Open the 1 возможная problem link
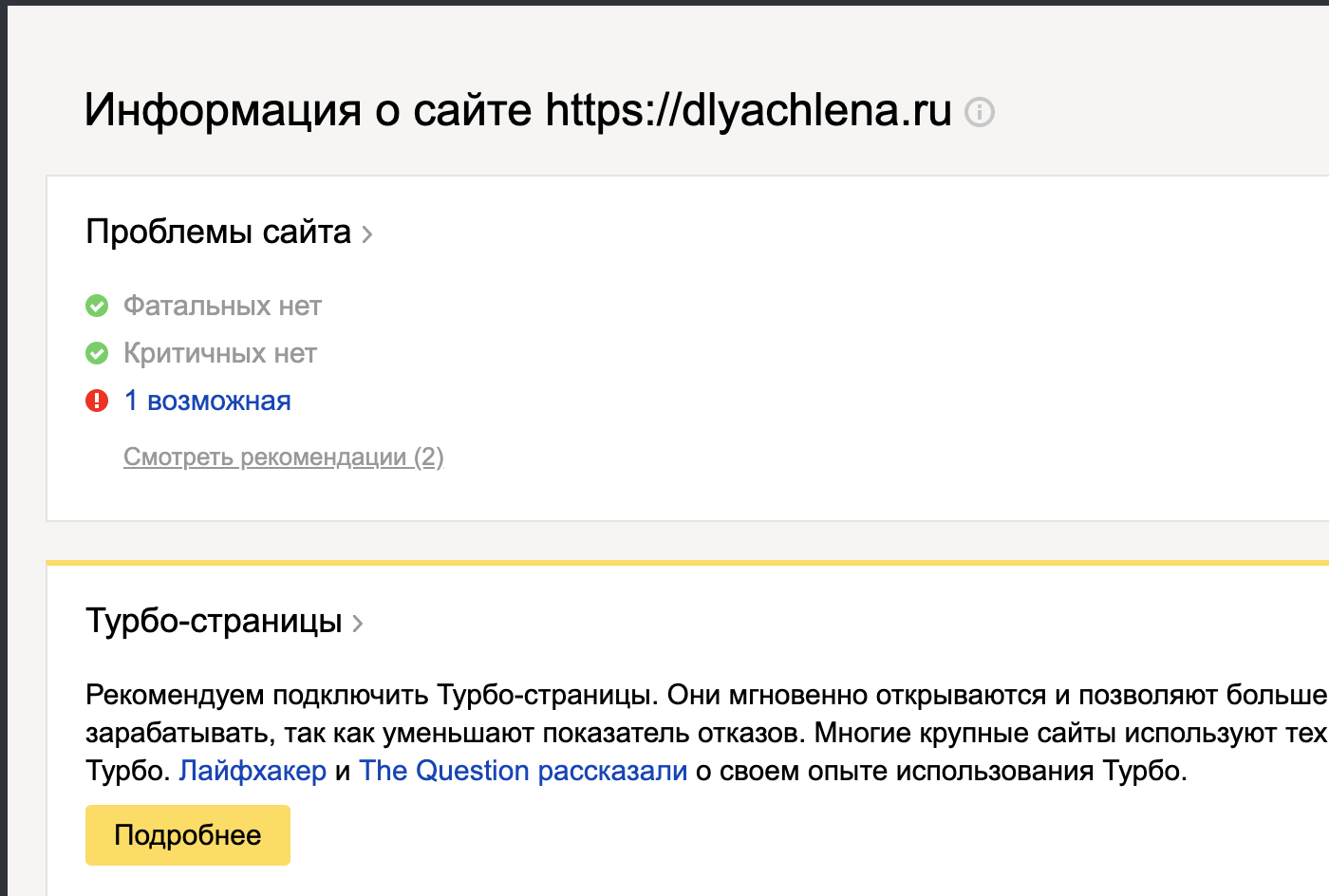 click(207, 401)
